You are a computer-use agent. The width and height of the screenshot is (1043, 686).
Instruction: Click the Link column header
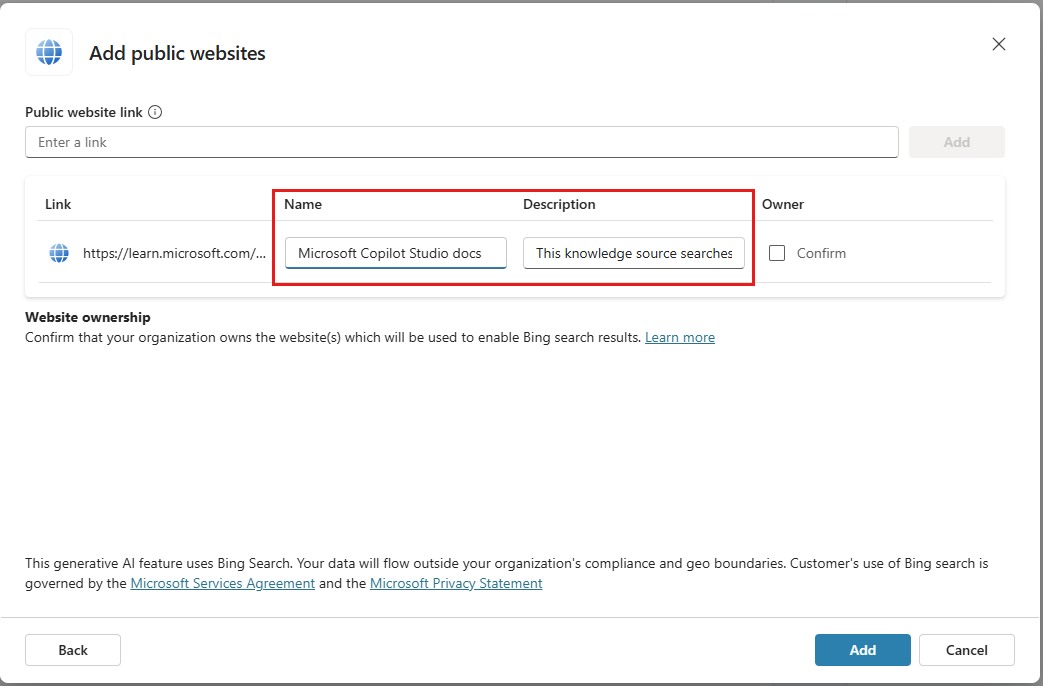[58, 204]
